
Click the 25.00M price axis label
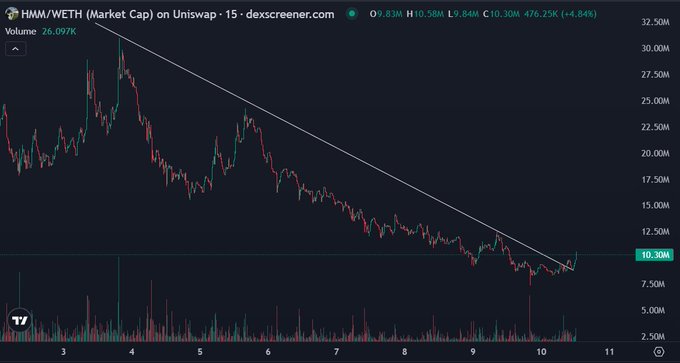pos(655,101)
